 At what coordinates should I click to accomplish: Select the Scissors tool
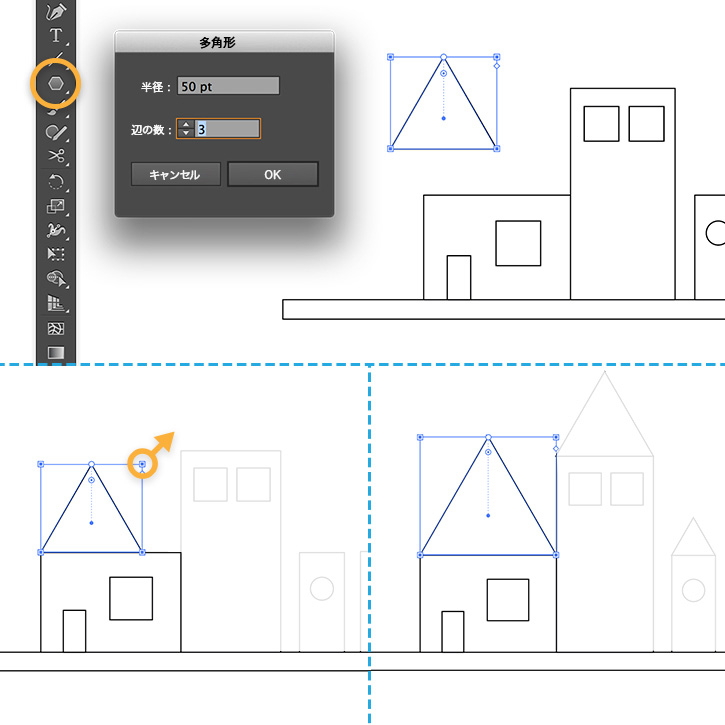click(56, 156)
